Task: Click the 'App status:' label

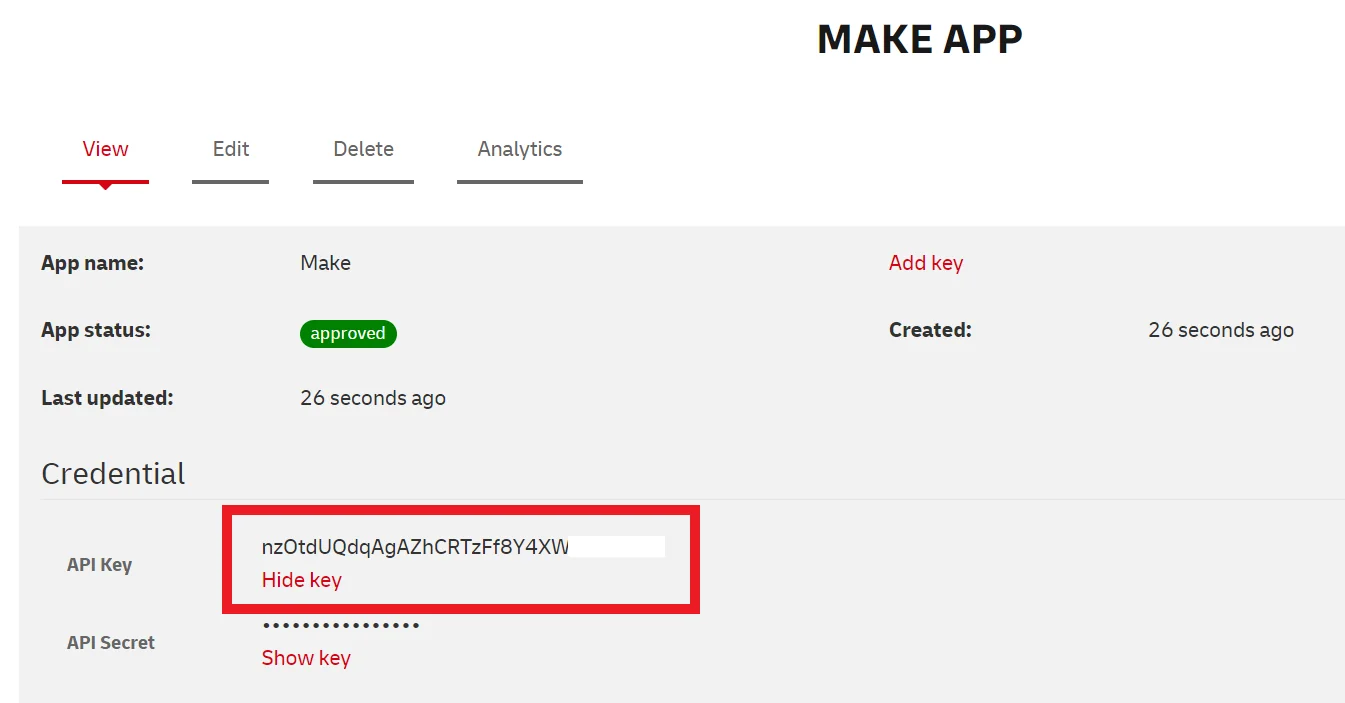Action: click(96, 330)
